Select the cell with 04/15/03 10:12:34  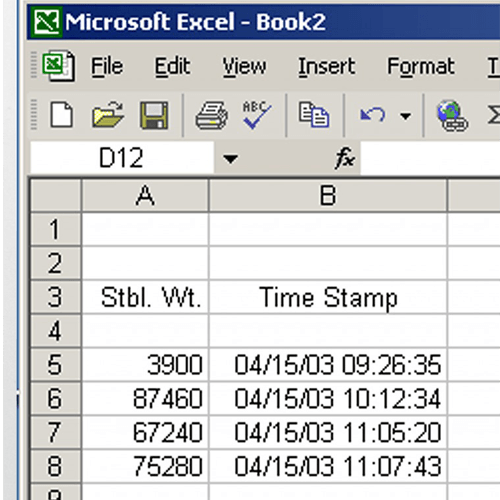(328, 398)
